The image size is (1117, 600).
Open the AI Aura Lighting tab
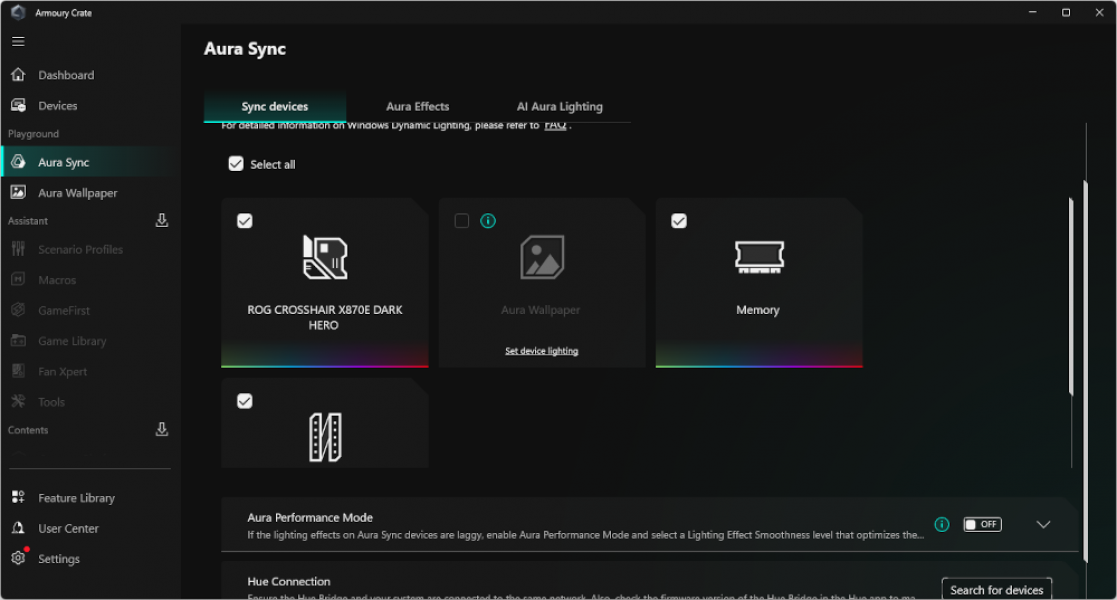pyautogui.click(x=560, y=107)
